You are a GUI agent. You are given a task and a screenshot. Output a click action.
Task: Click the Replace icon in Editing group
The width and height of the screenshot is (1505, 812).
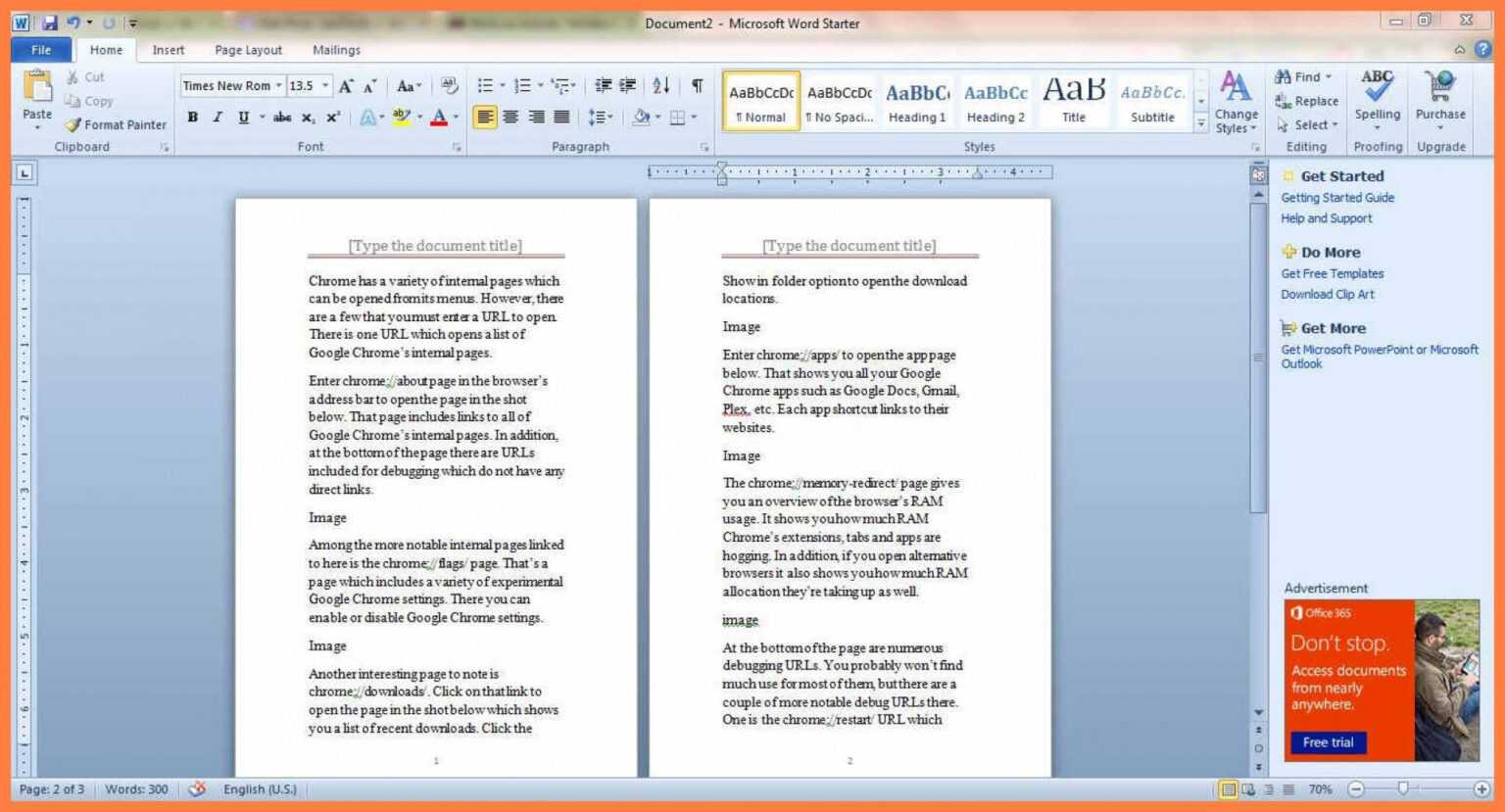(x=1306, y=101)
